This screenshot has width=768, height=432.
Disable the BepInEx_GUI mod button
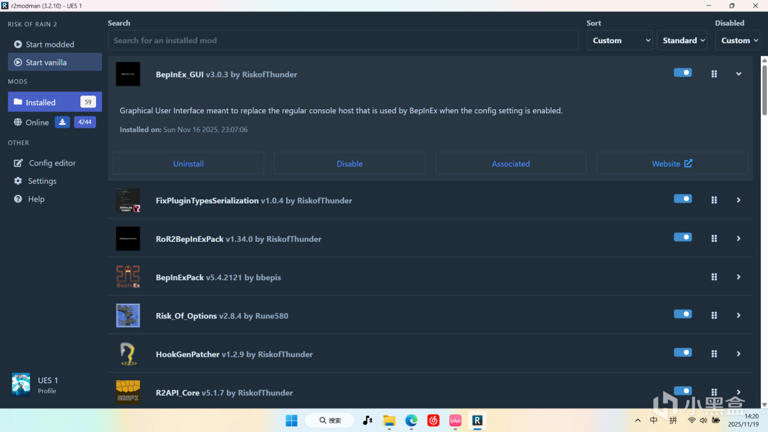350,164
